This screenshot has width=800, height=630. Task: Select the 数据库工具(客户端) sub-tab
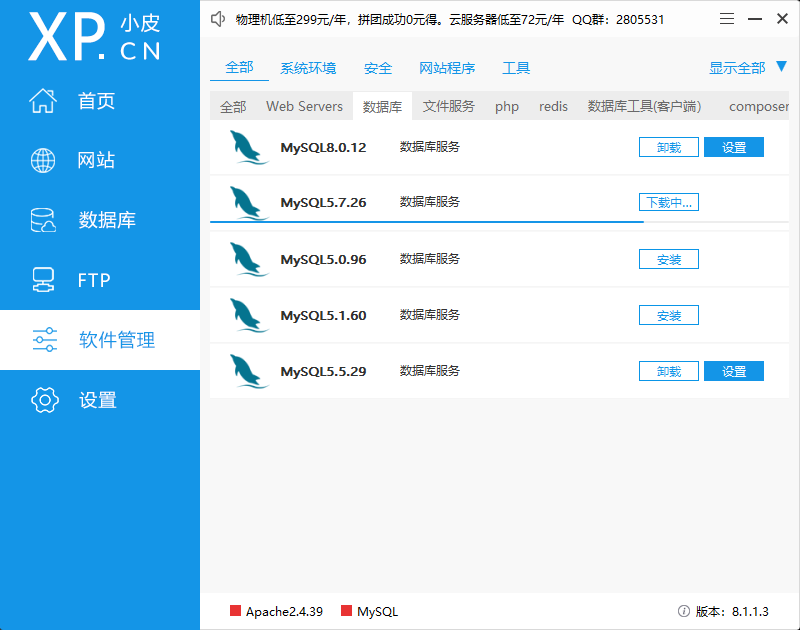[x=644, y=107]
